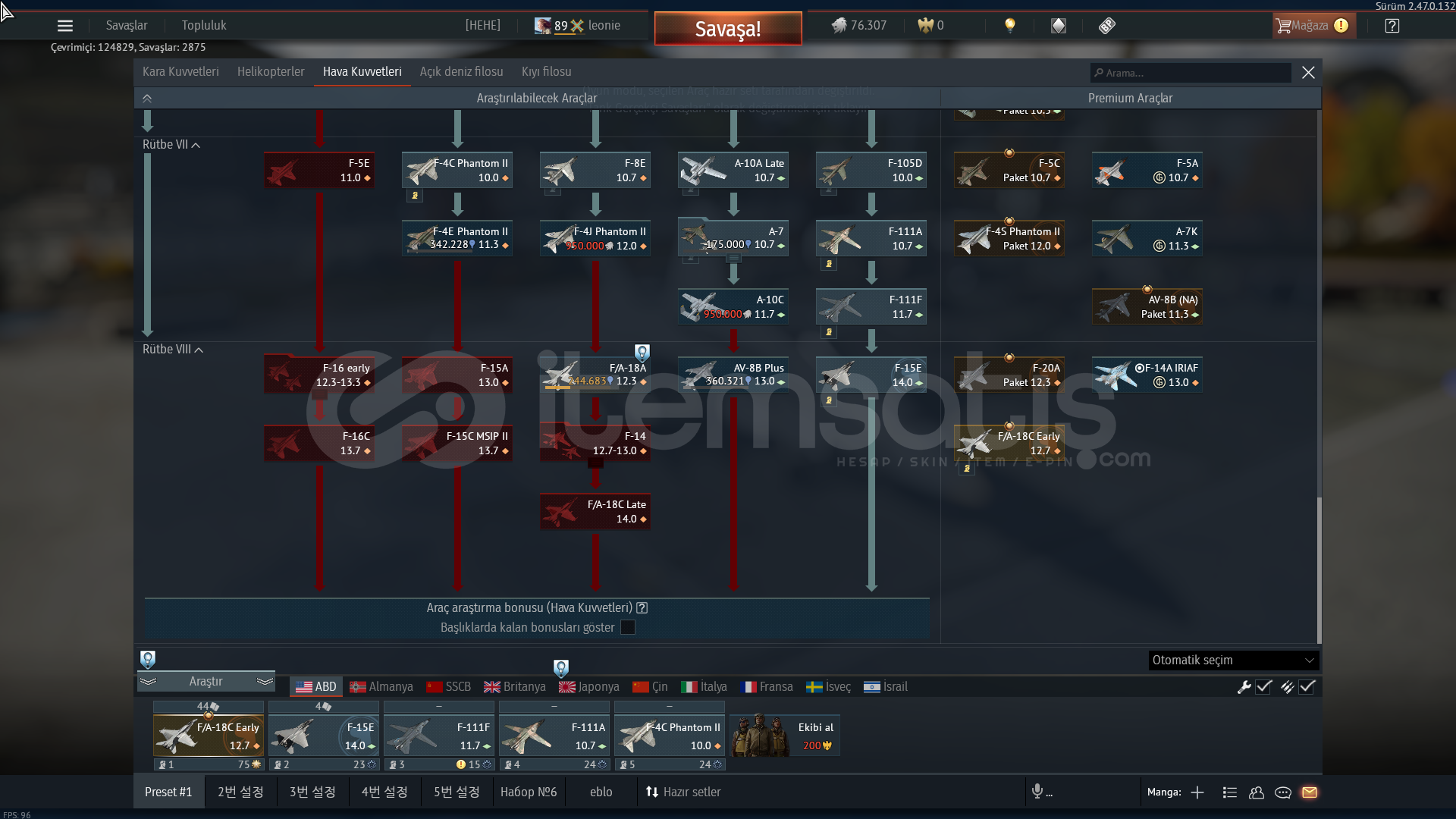This screenshot has width=1456, height=819.
Task: Select the Britanya nation tab
Action: [515, 687]
